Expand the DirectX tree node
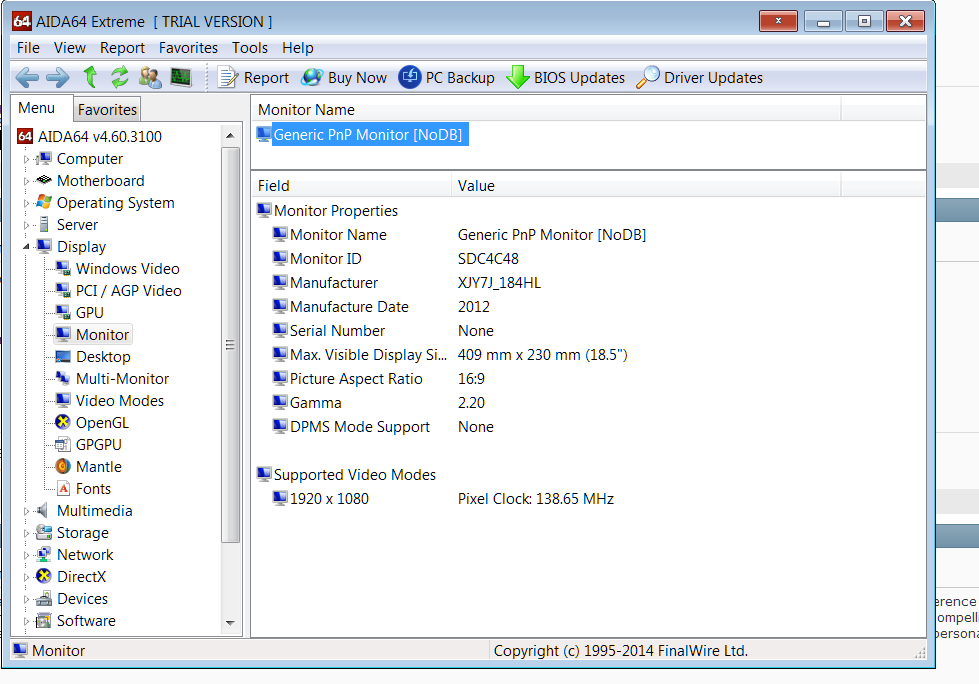The width and height of the screenshot is (979, 684). 26,577
